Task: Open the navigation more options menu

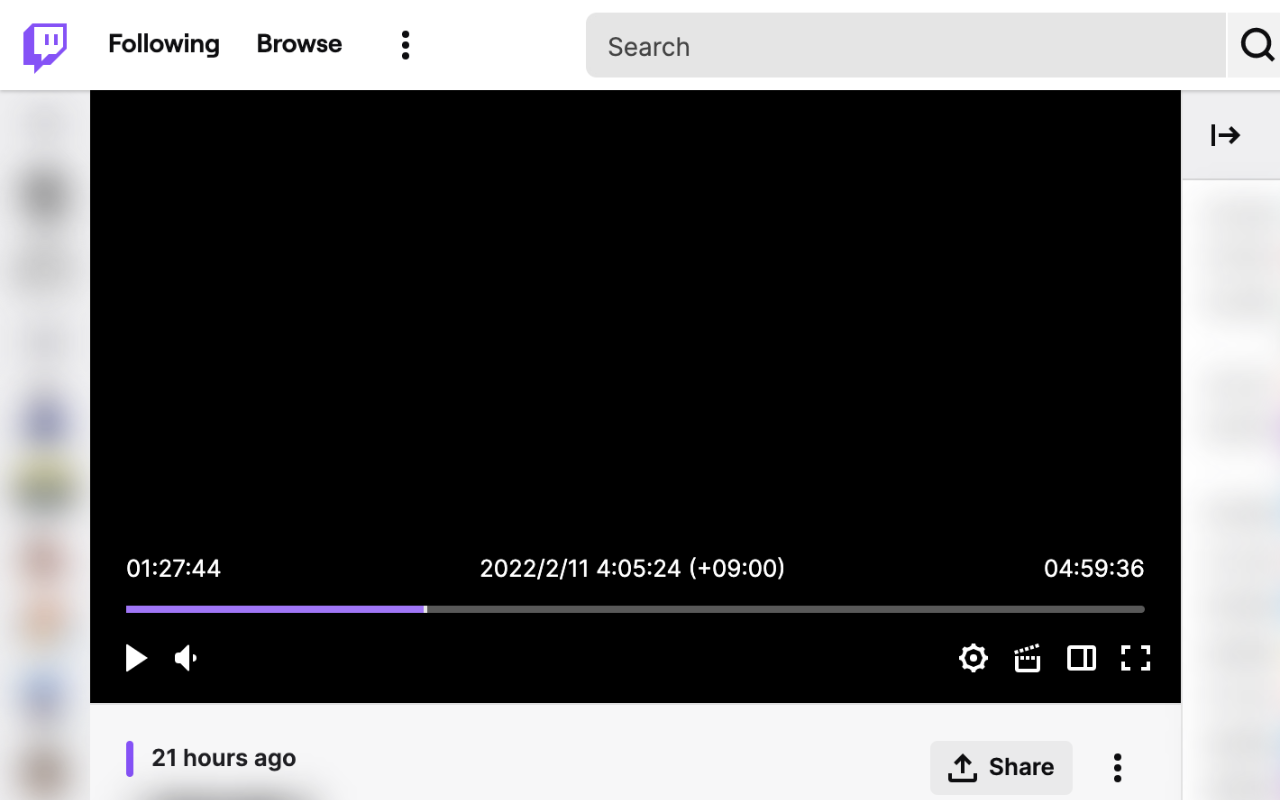Action: 405,45
